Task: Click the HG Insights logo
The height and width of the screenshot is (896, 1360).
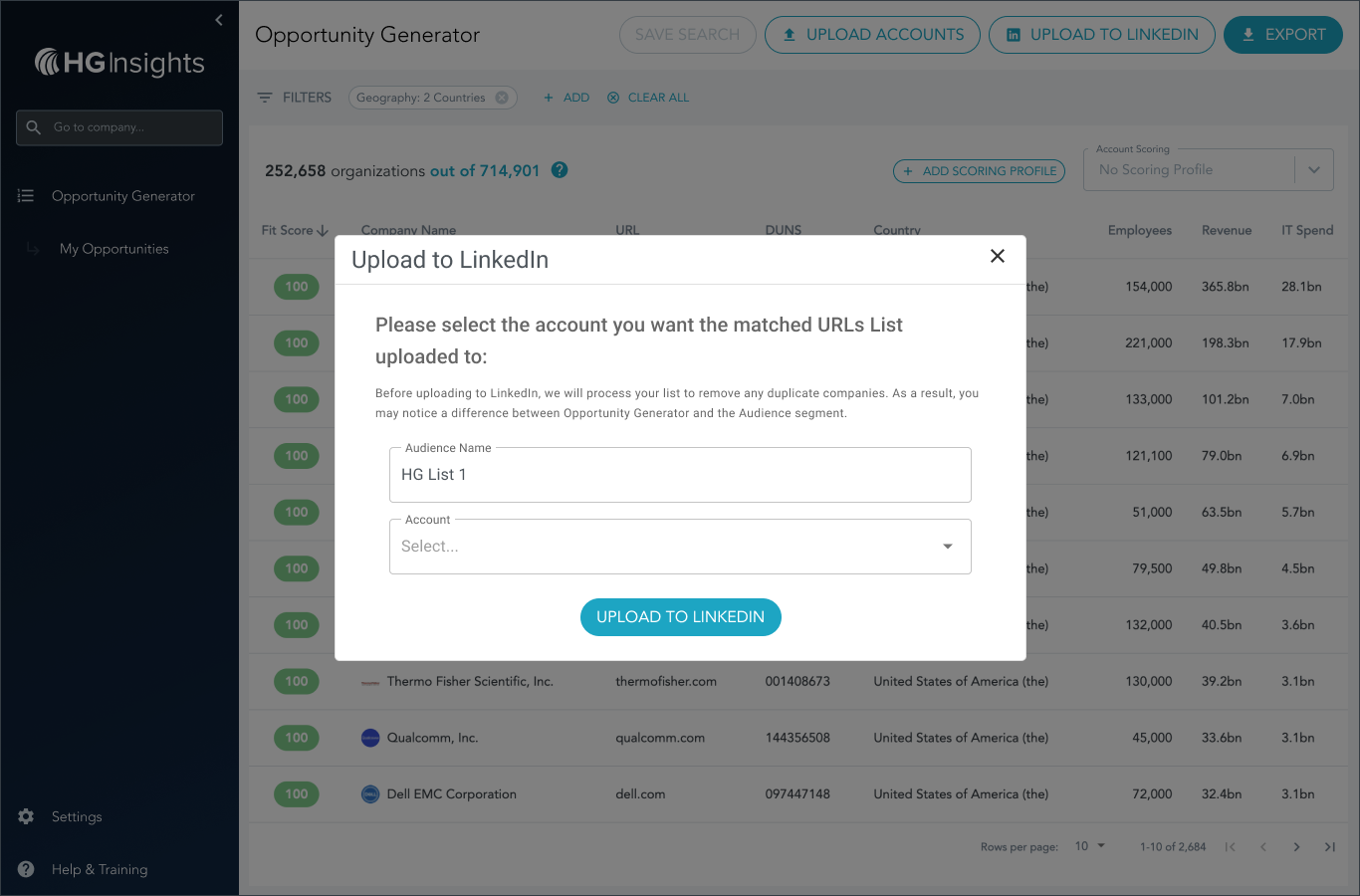Action: (x=119, y=63)
